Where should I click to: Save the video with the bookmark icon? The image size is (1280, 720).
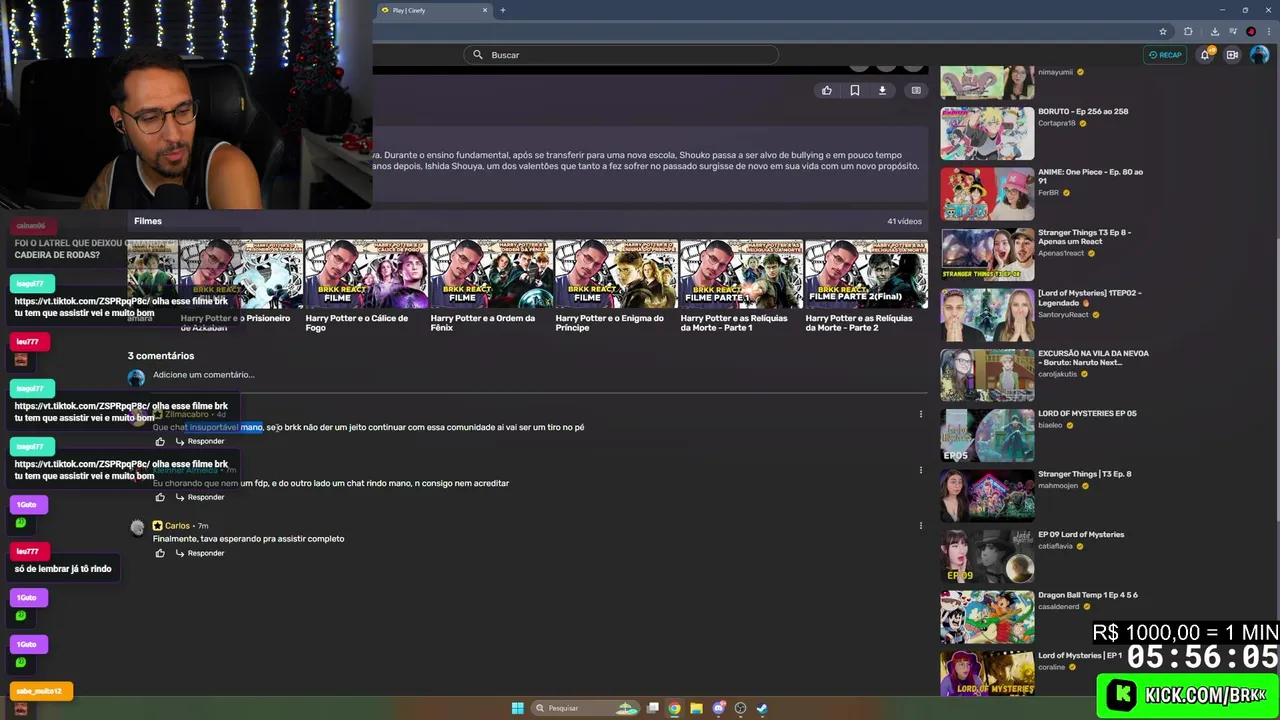tap(855, 90)
